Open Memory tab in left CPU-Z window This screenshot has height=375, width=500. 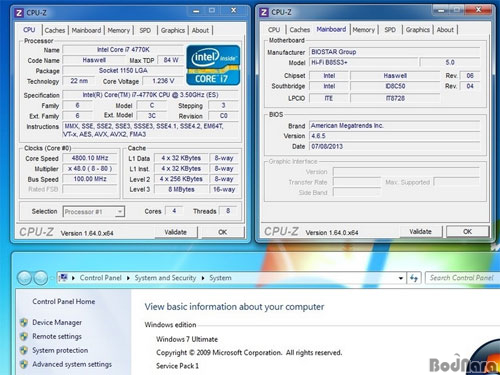pyautogui.click(x=119, y=30)
